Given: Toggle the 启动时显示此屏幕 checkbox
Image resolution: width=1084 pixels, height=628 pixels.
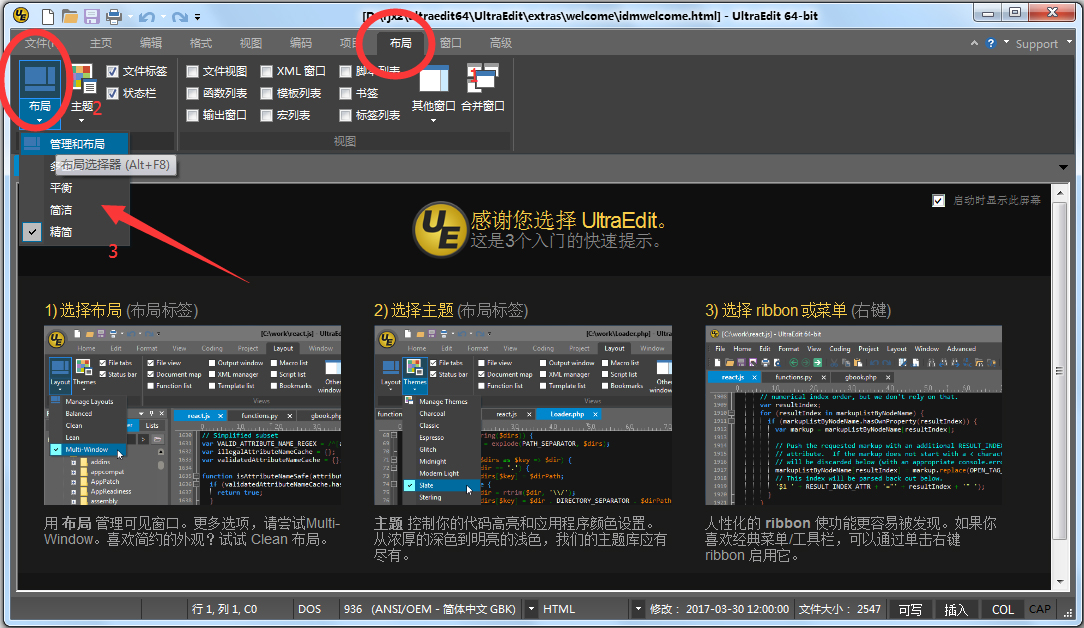Looking at the screenshot, I should pos(938,201).
